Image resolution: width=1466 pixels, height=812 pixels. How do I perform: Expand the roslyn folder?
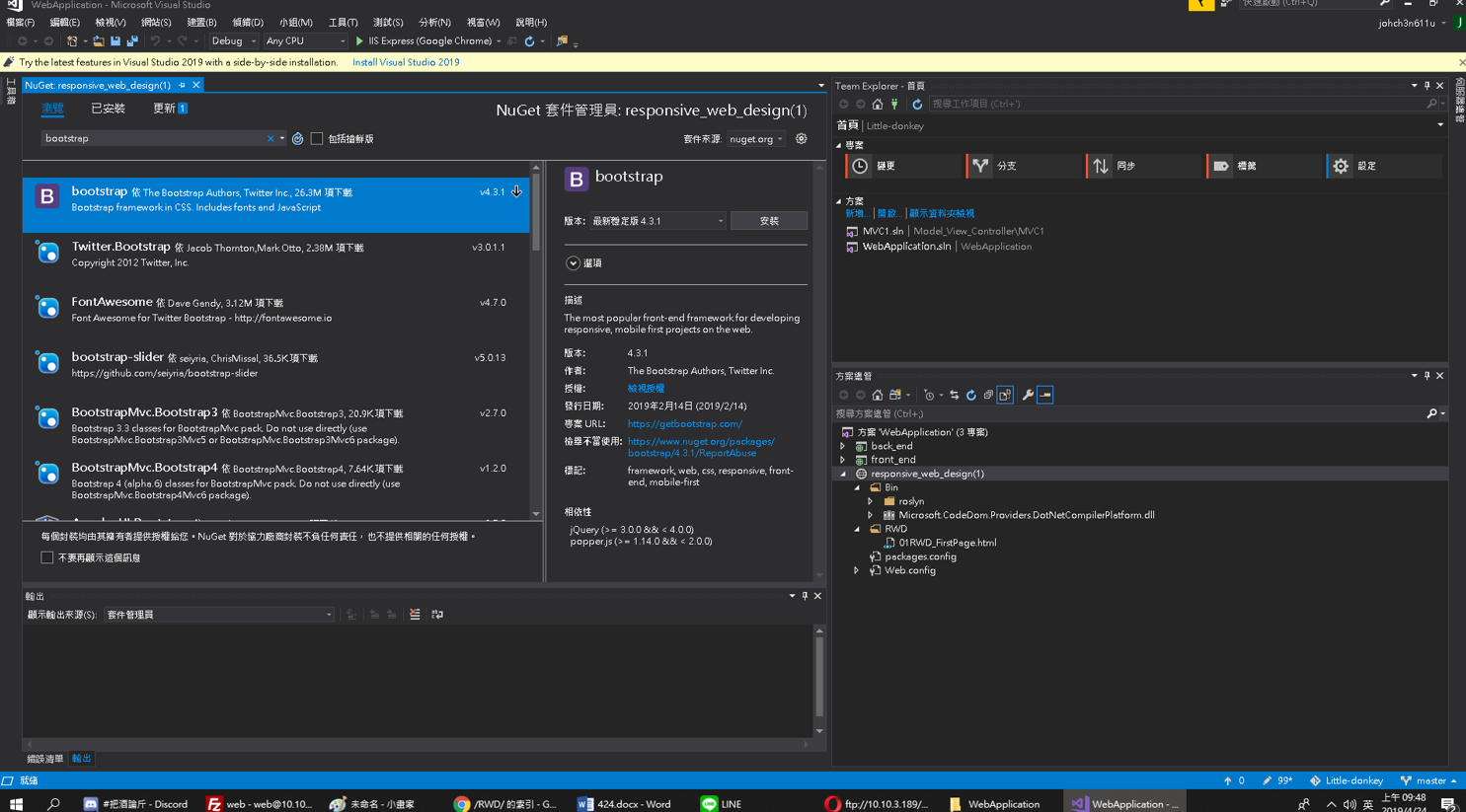tap(871, 501)
